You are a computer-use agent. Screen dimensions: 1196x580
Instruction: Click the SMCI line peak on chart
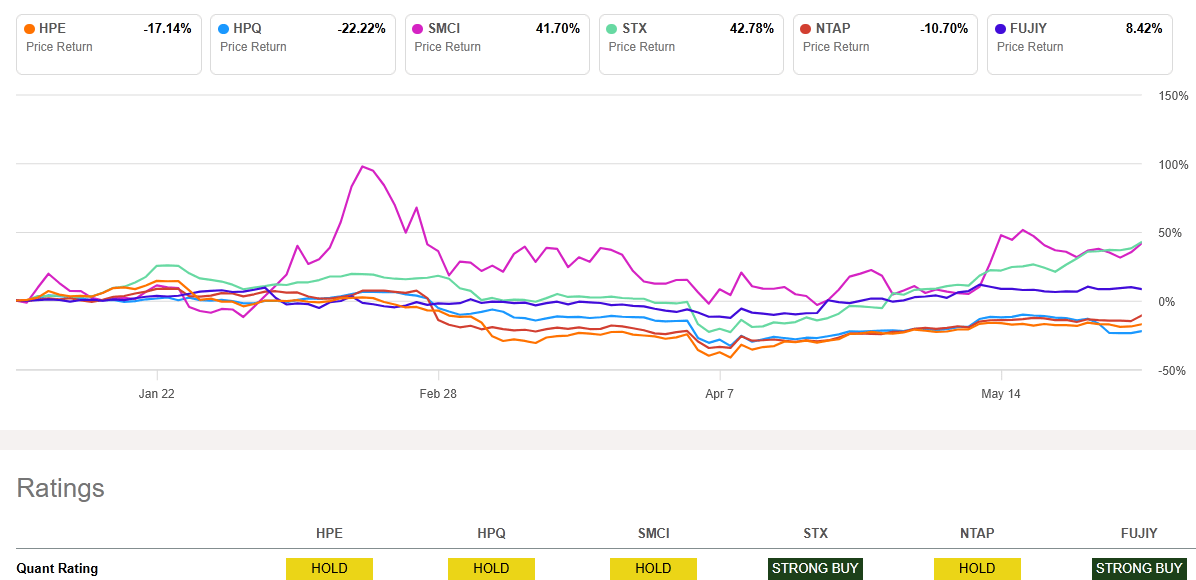click(363, 167)
